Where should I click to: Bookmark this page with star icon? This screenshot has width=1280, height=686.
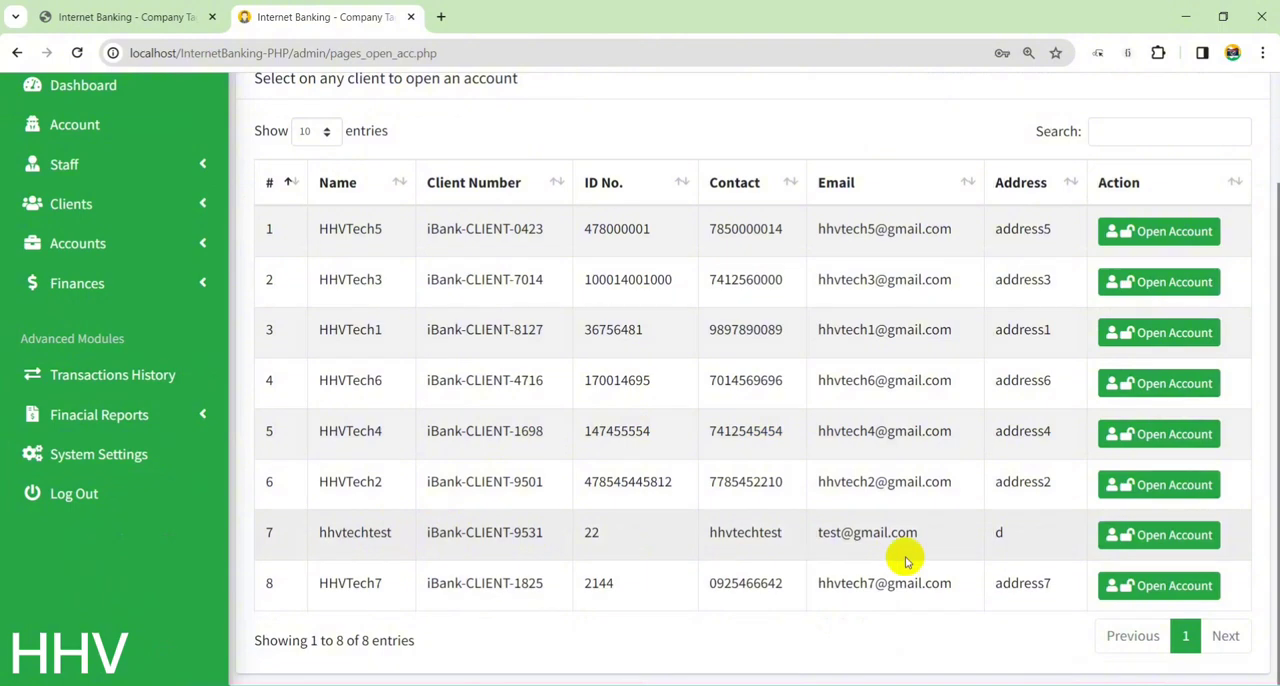[1056, 53]
